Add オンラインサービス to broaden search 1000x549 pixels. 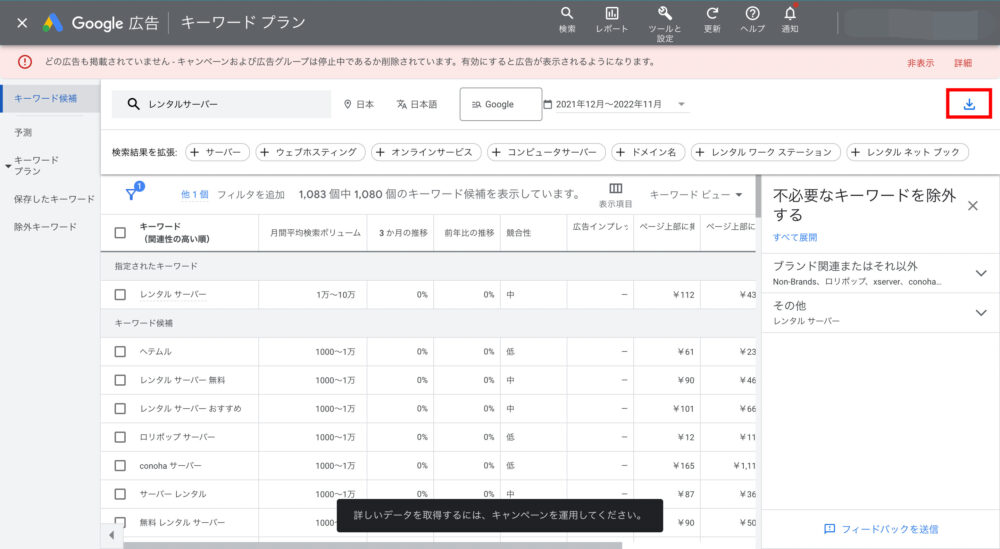click(425, 152)
